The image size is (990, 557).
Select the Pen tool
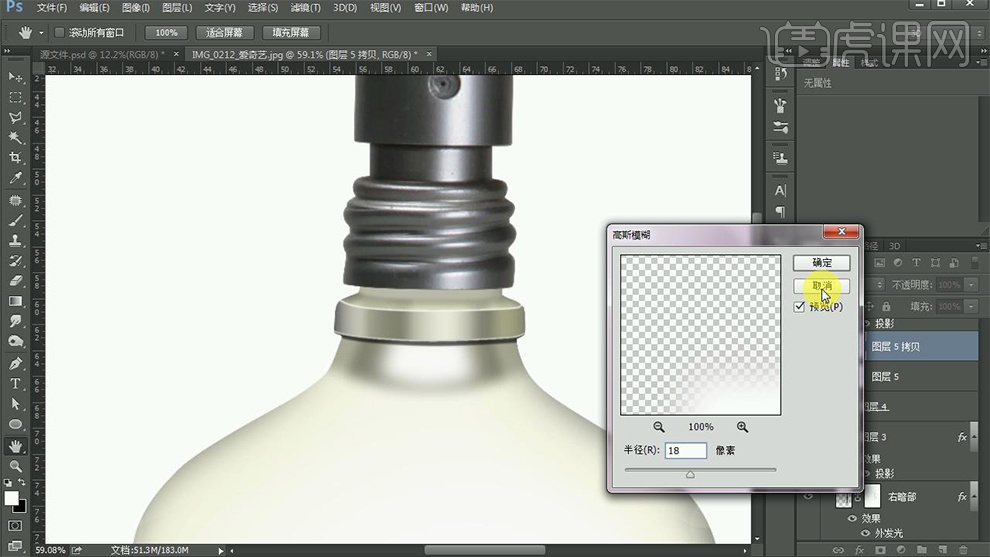(16, 363)
